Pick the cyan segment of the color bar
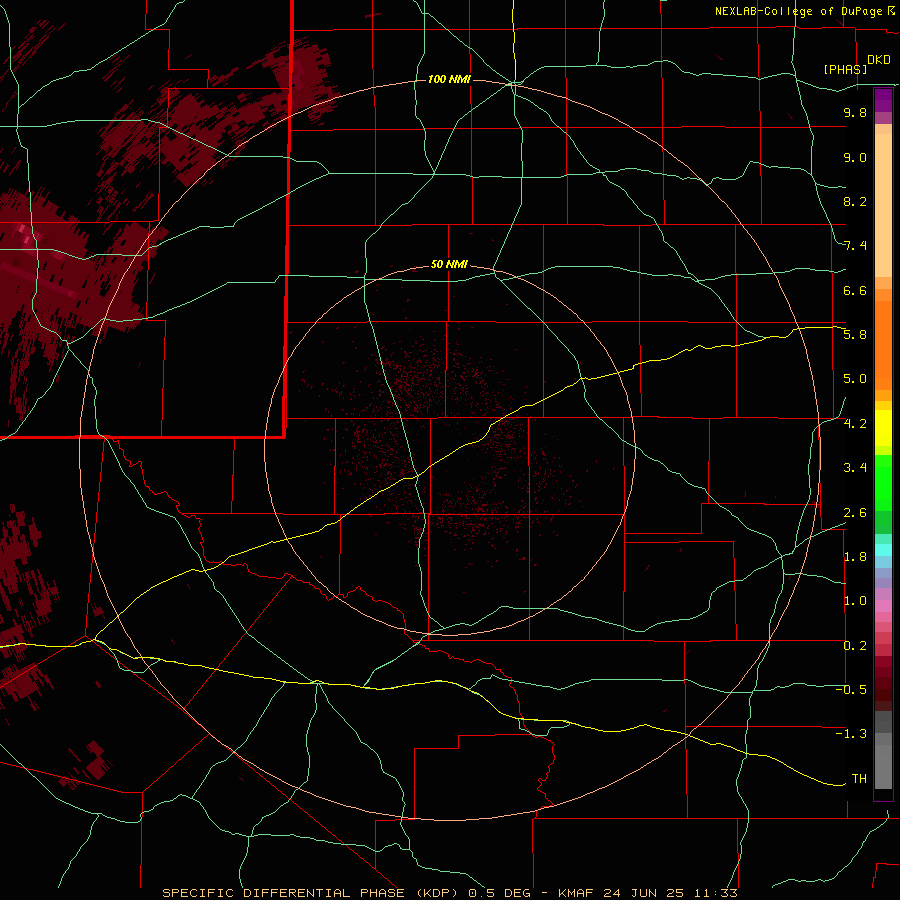Viewport: 900px width, 900px height. (x=883, y=550)
